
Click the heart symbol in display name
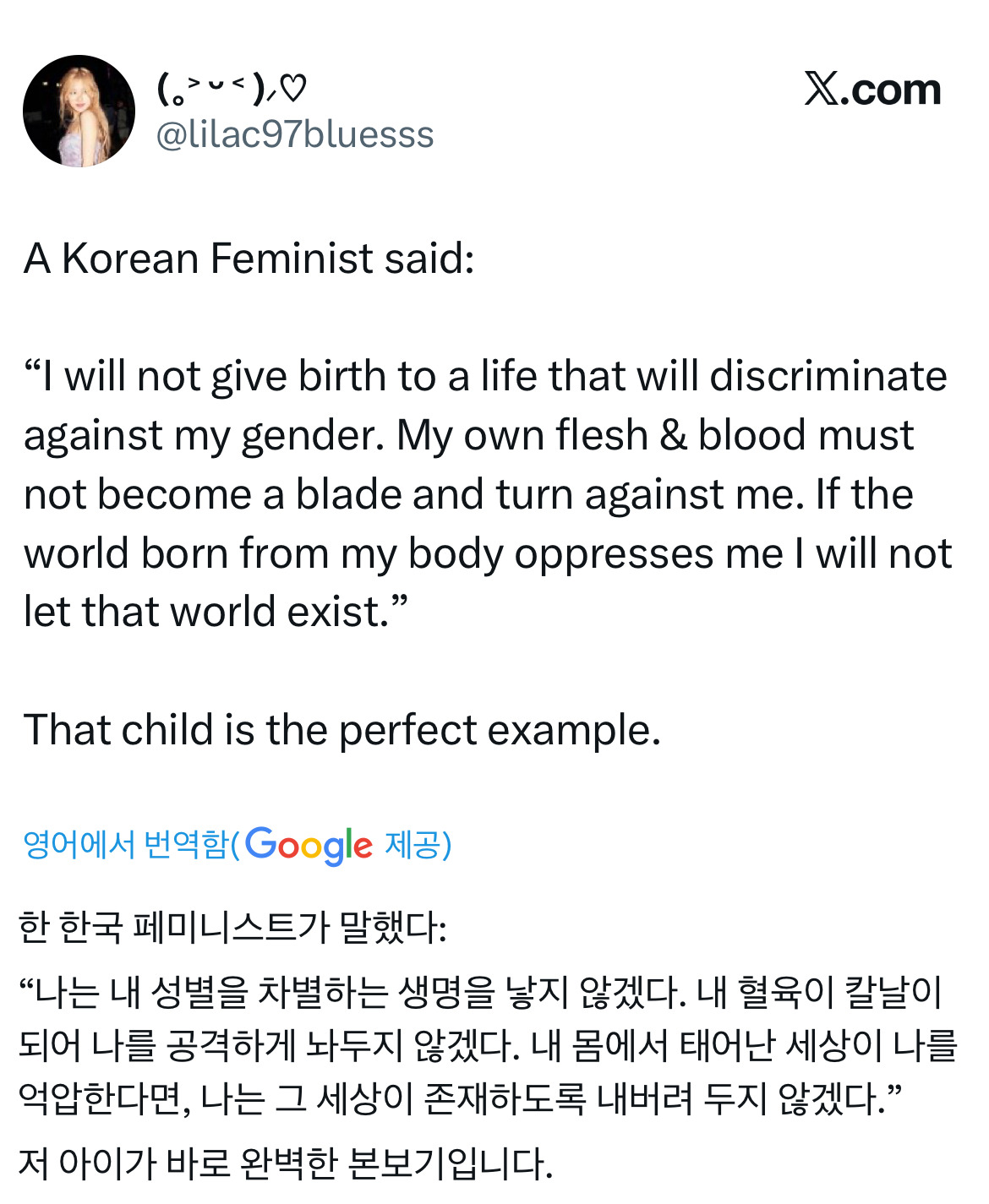click(292, 87)
